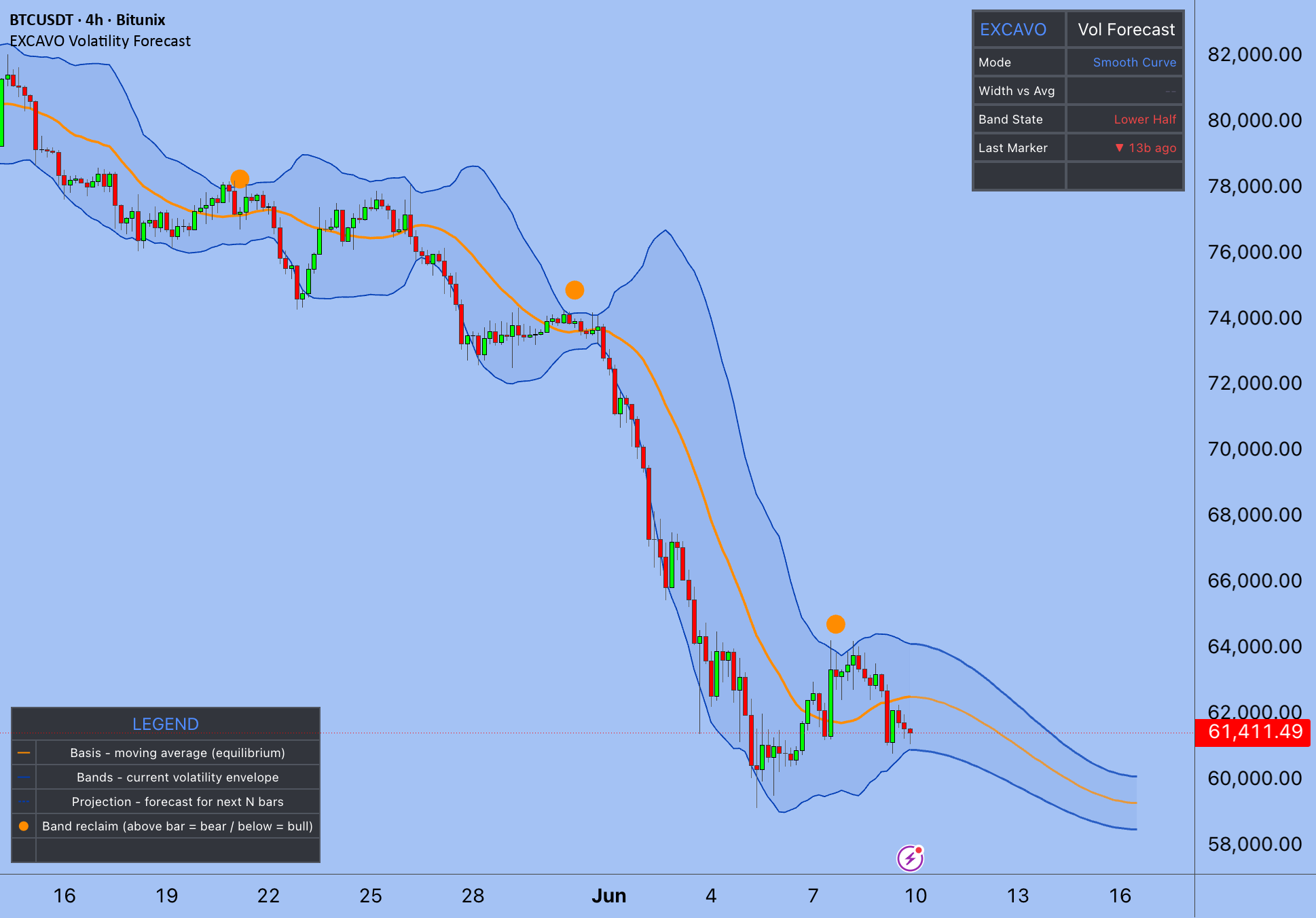
Task: Click the Band reclaim legend description
Action: tap(178, 826)
